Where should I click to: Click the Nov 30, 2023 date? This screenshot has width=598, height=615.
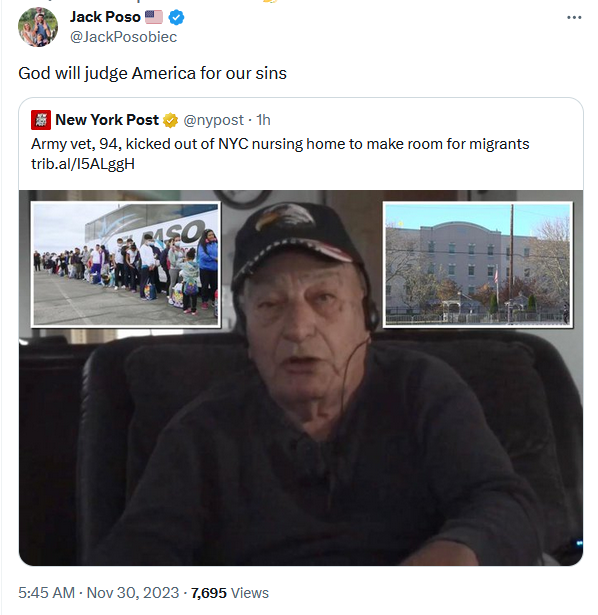coord(133,593)
